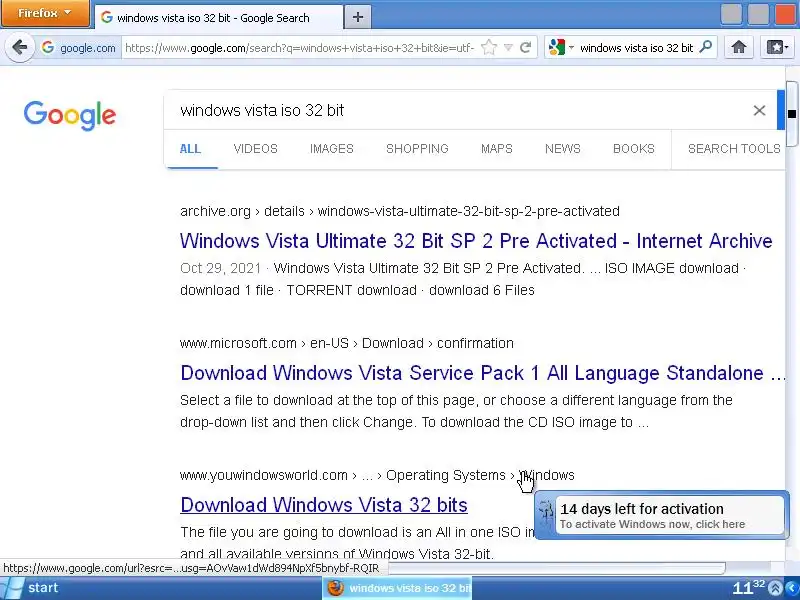
Task: Select the ALL results tab
Action: [x=190, y=149]
